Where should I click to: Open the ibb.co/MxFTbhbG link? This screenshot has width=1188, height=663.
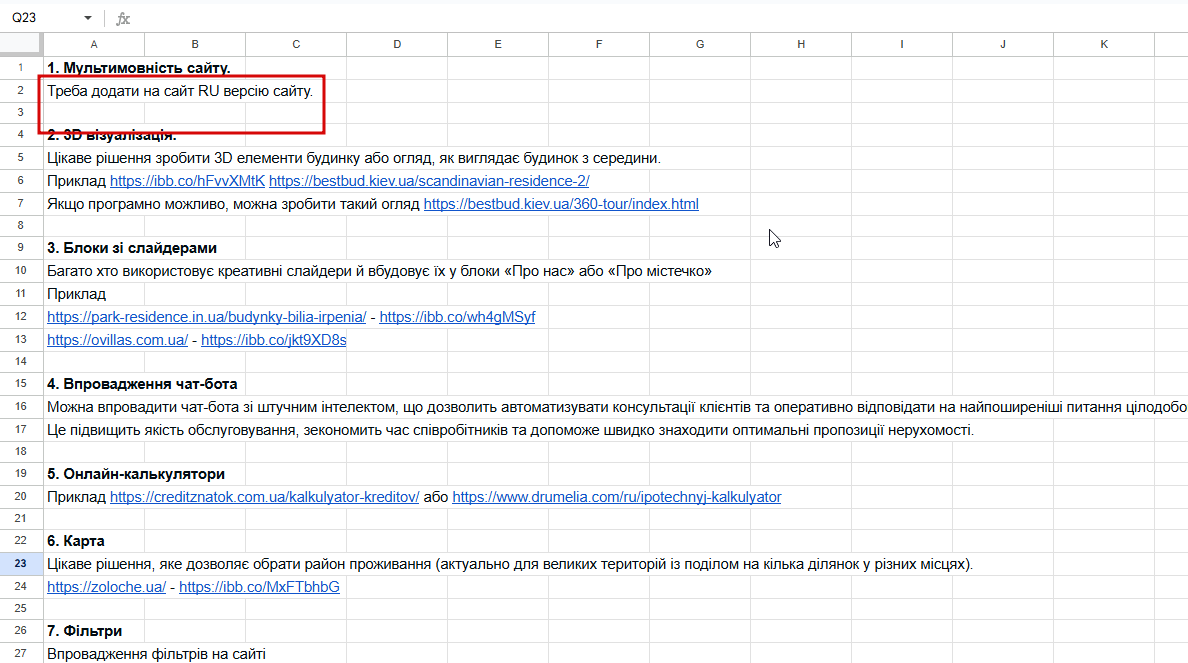259,586
